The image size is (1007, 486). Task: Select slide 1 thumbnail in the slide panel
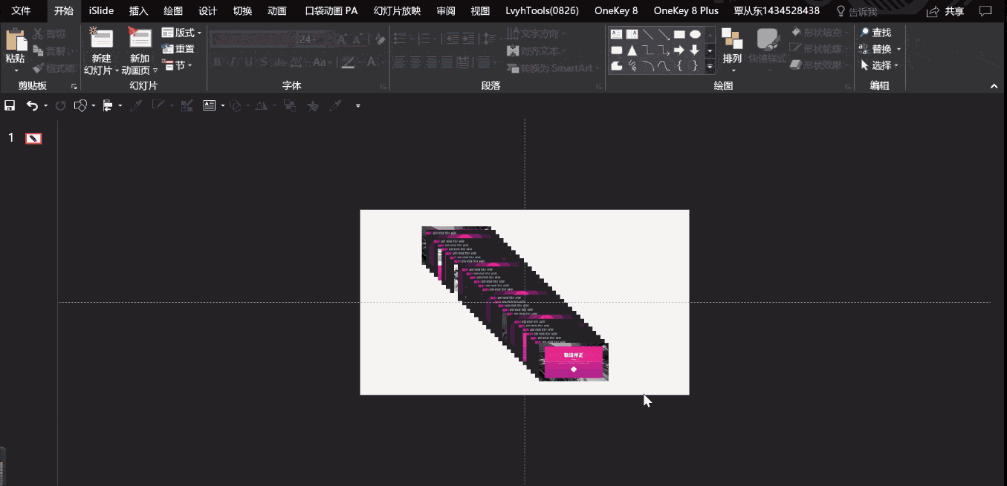34,138
